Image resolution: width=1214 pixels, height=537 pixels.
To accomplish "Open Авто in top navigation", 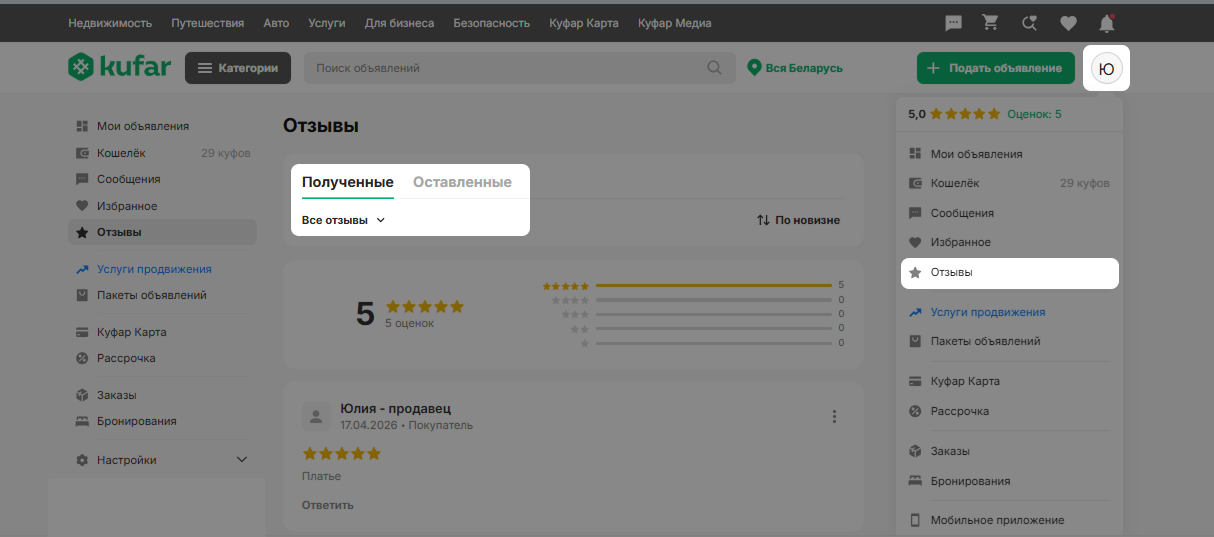I will (276, 22).
